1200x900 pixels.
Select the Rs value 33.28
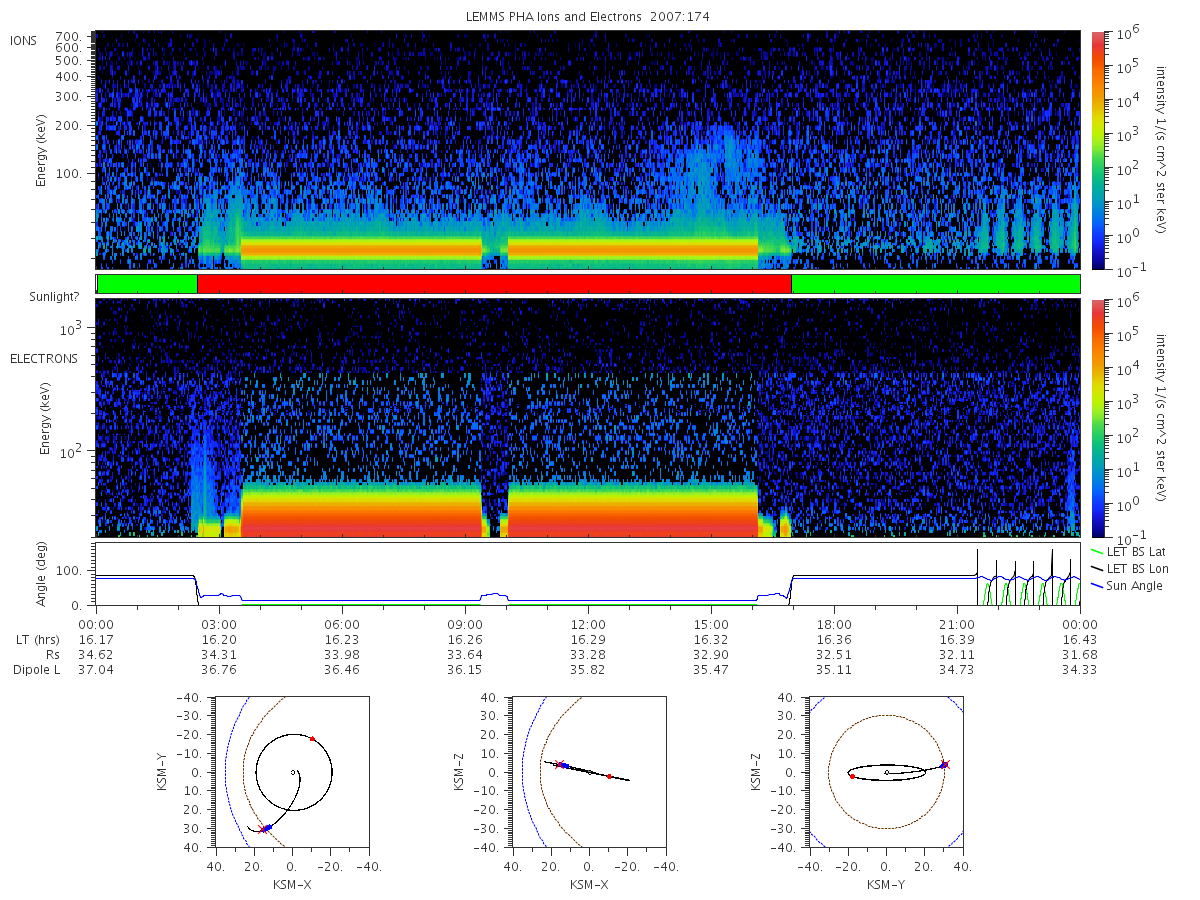coord(588,654)
